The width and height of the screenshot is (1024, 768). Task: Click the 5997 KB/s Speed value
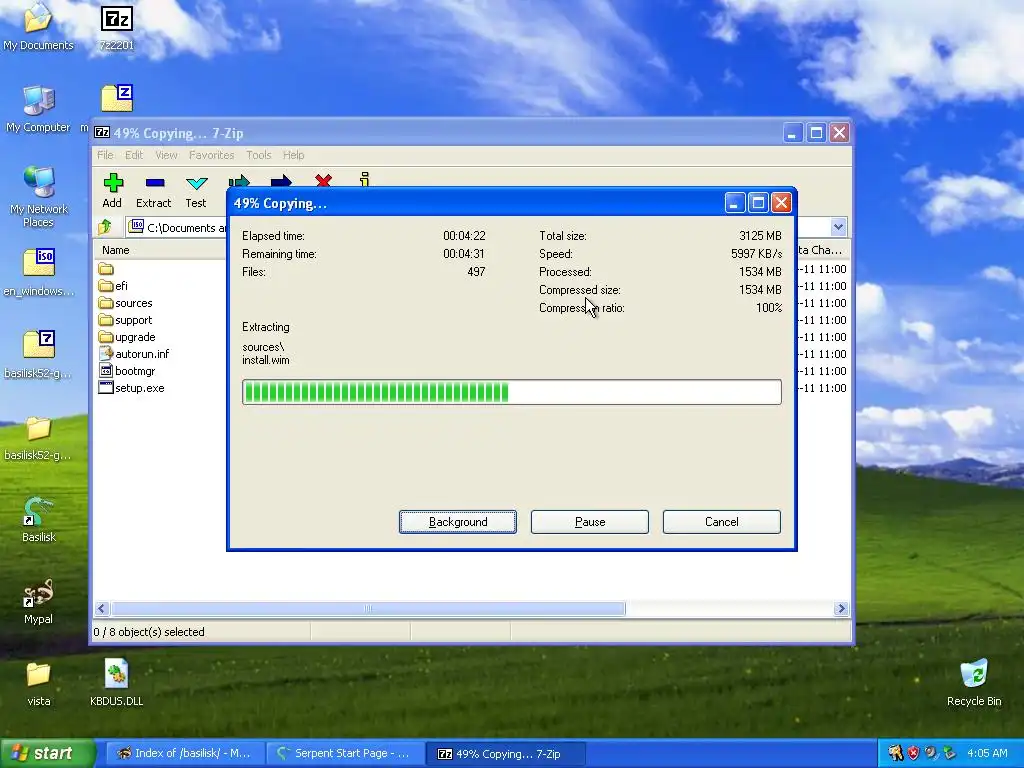[756, 254]
